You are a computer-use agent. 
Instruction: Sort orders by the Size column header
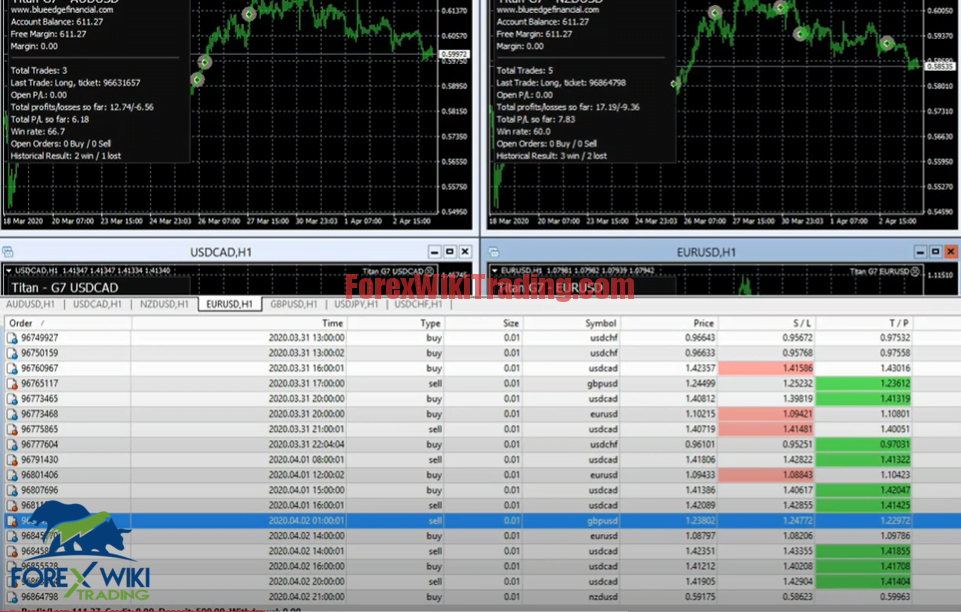tap(482, 323)
